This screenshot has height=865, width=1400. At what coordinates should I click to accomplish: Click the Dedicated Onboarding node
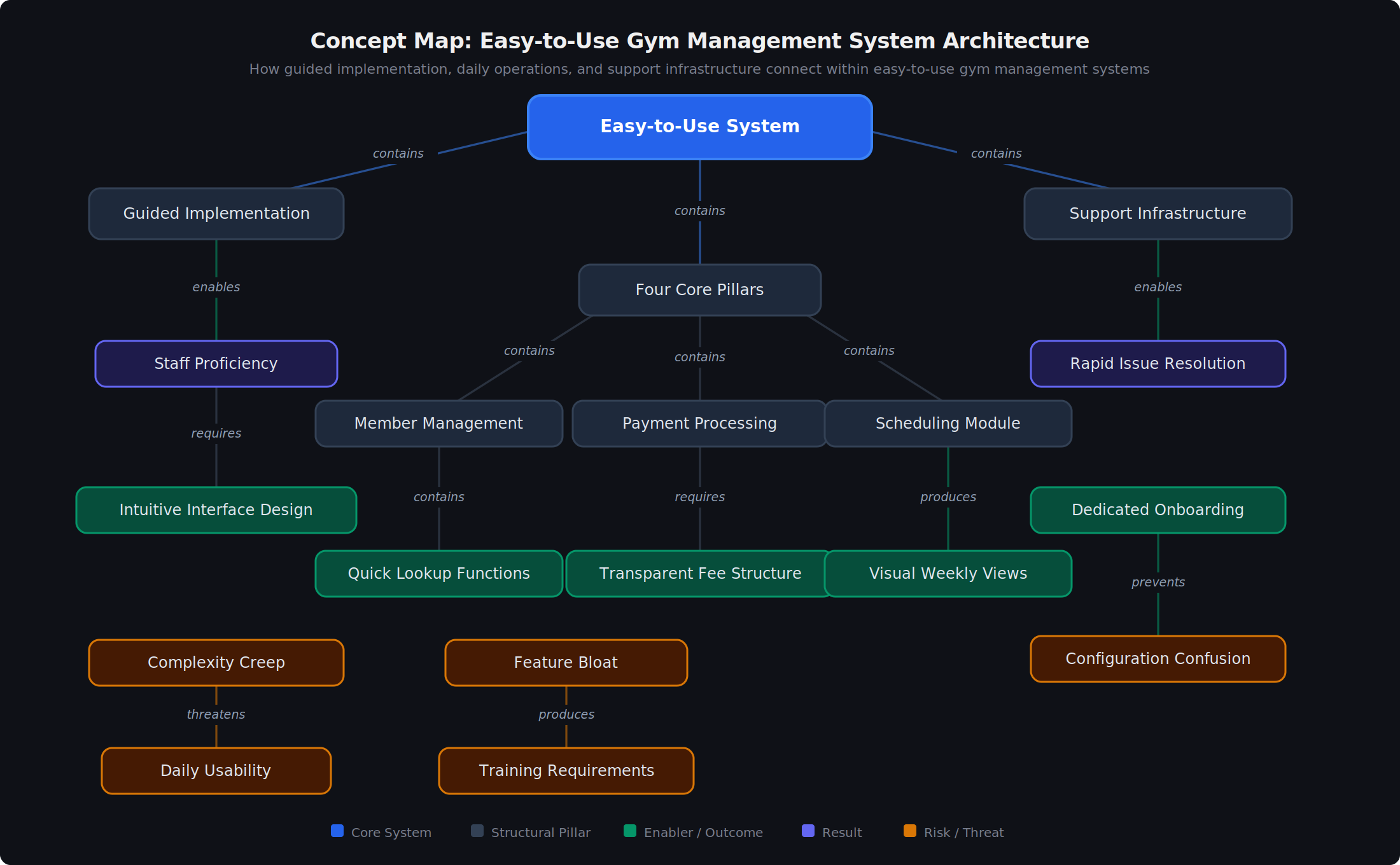(x=1158, y=510)
